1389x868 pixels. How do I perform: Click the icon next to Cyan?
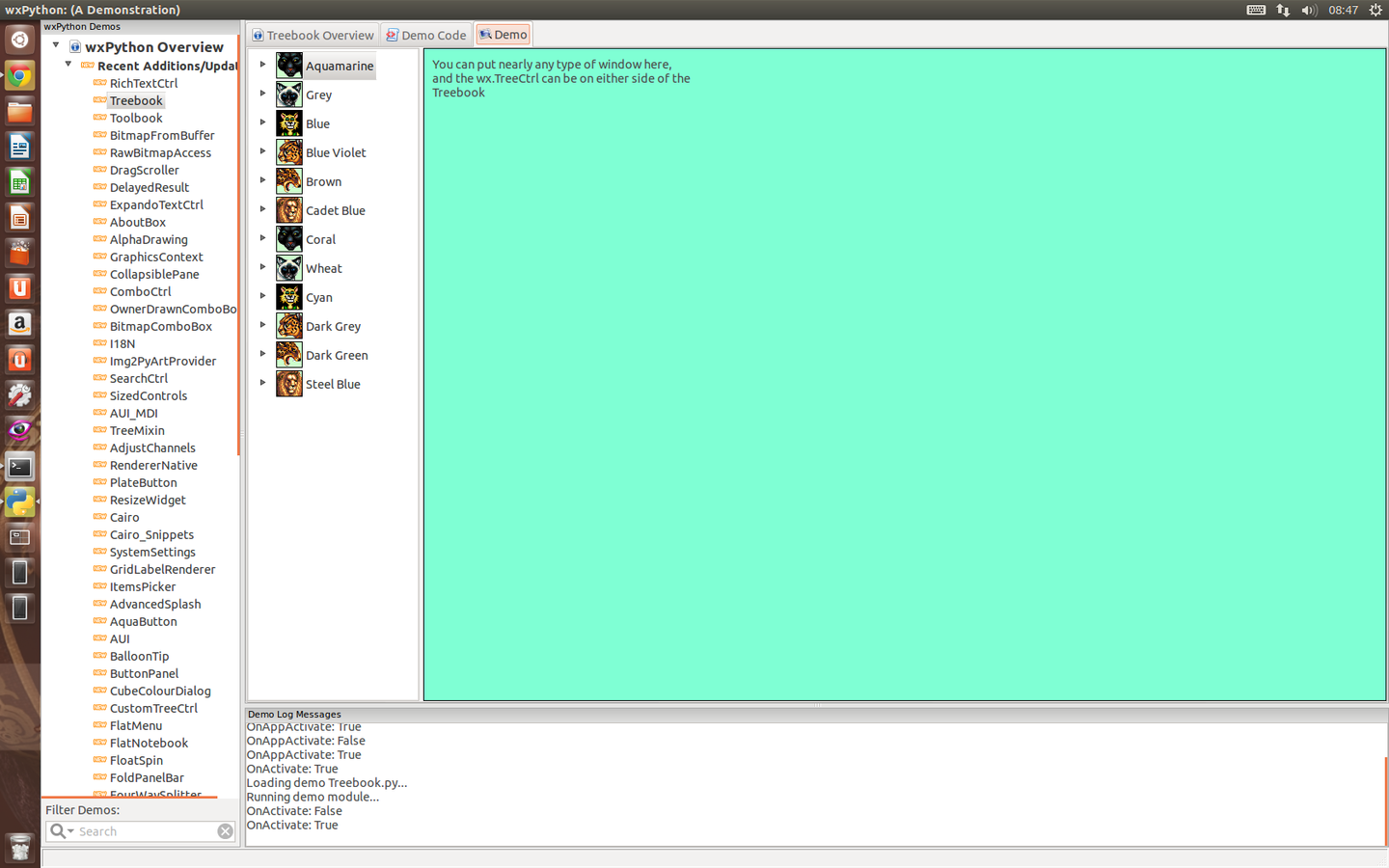click(x=289, y=297)
